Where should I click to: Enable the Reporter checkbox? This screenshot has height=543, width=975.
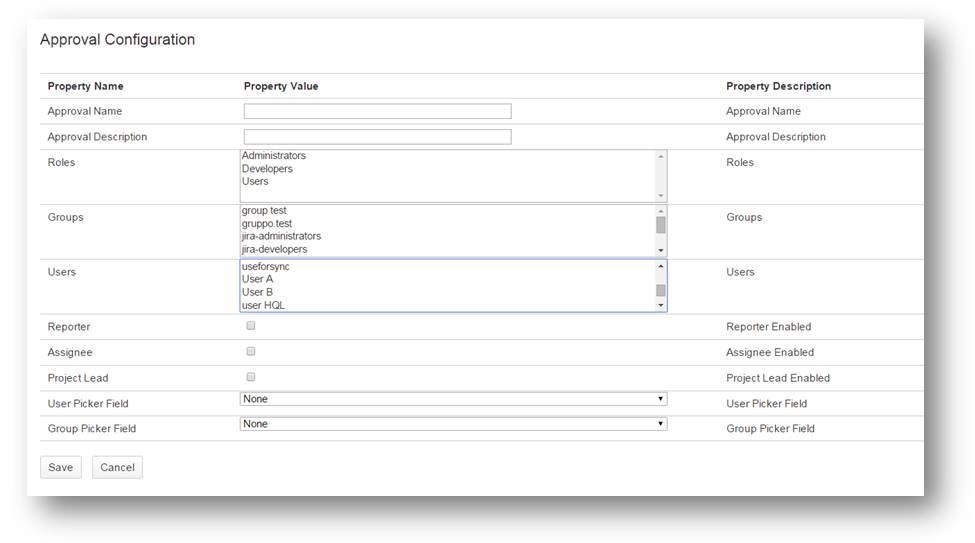click(251, 326)
